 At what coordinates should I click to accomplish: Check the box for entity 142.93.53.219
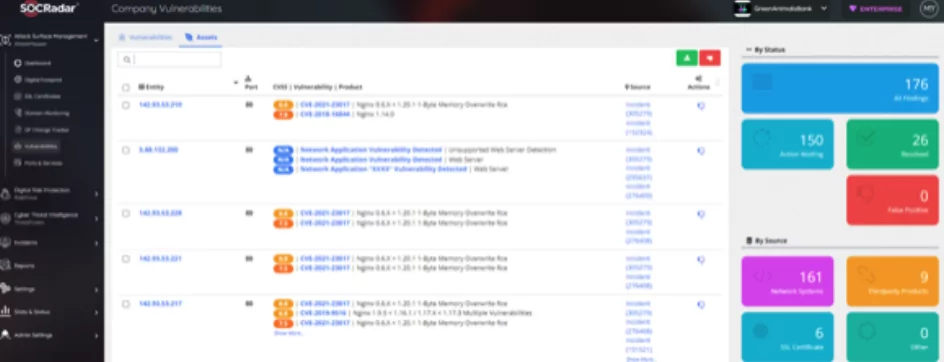[x=126, y=105]
